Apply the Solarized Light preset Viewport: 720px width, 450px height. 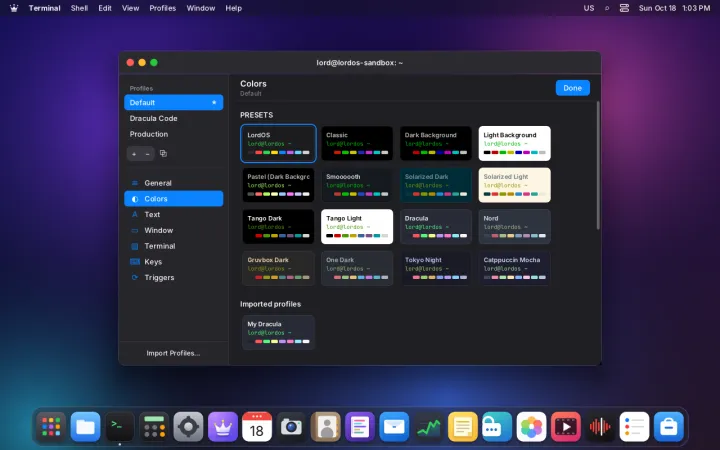[x=514, y=185]
